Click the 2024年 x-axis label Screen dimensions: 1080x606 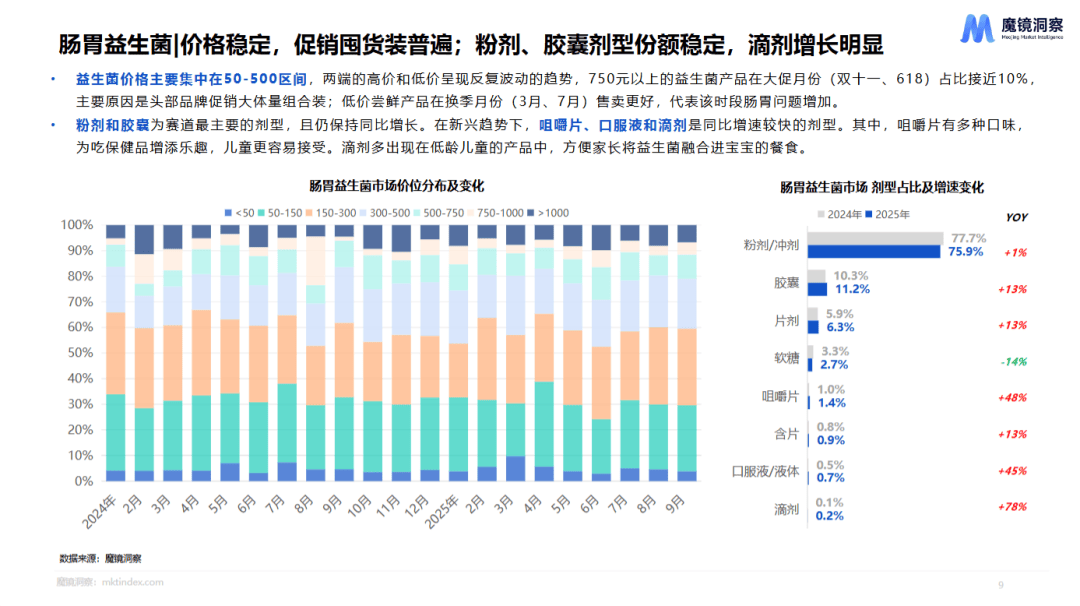tap(99, 512)
